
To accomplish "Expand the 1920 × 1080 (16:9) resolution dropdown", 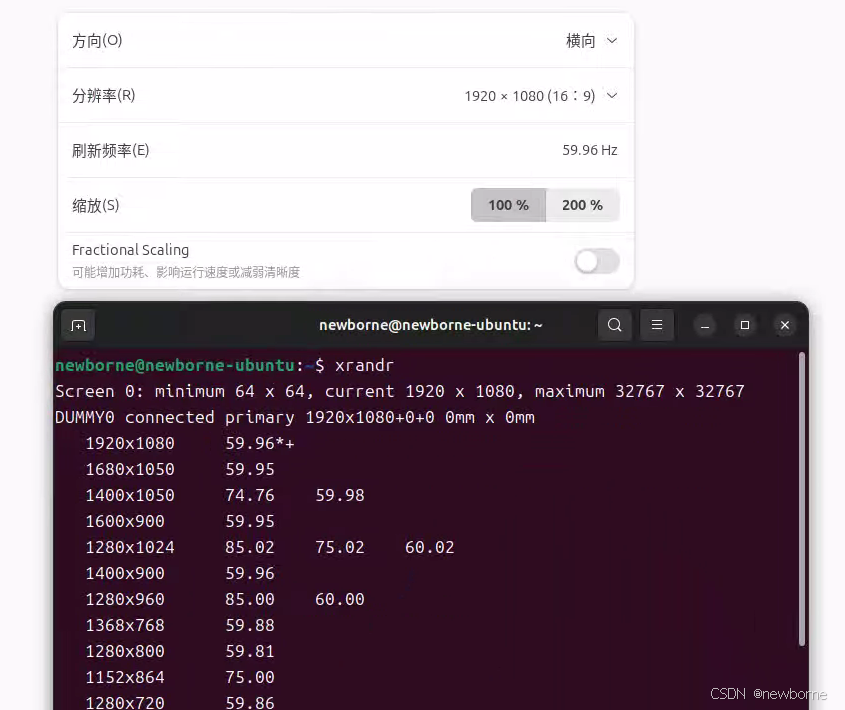I will pos(541,96).
